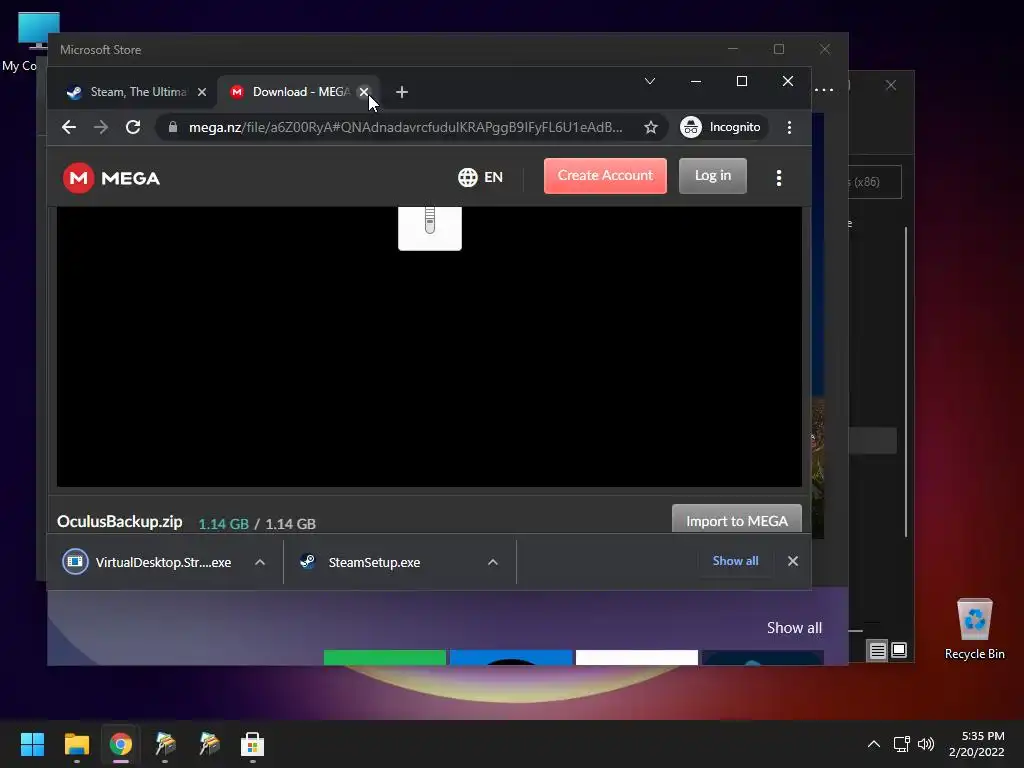Open the clock showing 5:35 PM
The width and height of the screenshot is (1024, 768).
[976, 744]
